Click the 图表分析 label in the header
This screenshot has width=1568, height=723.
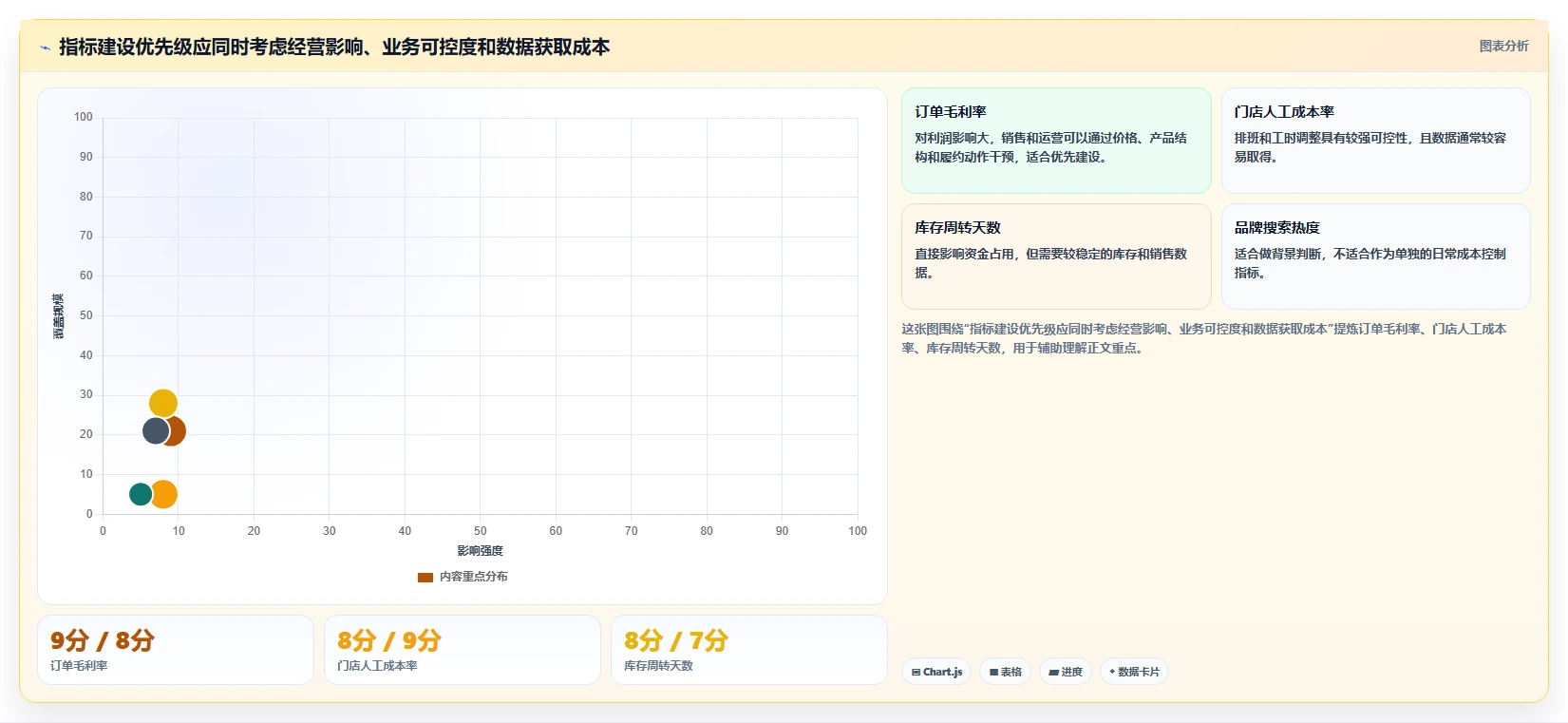1503,46
